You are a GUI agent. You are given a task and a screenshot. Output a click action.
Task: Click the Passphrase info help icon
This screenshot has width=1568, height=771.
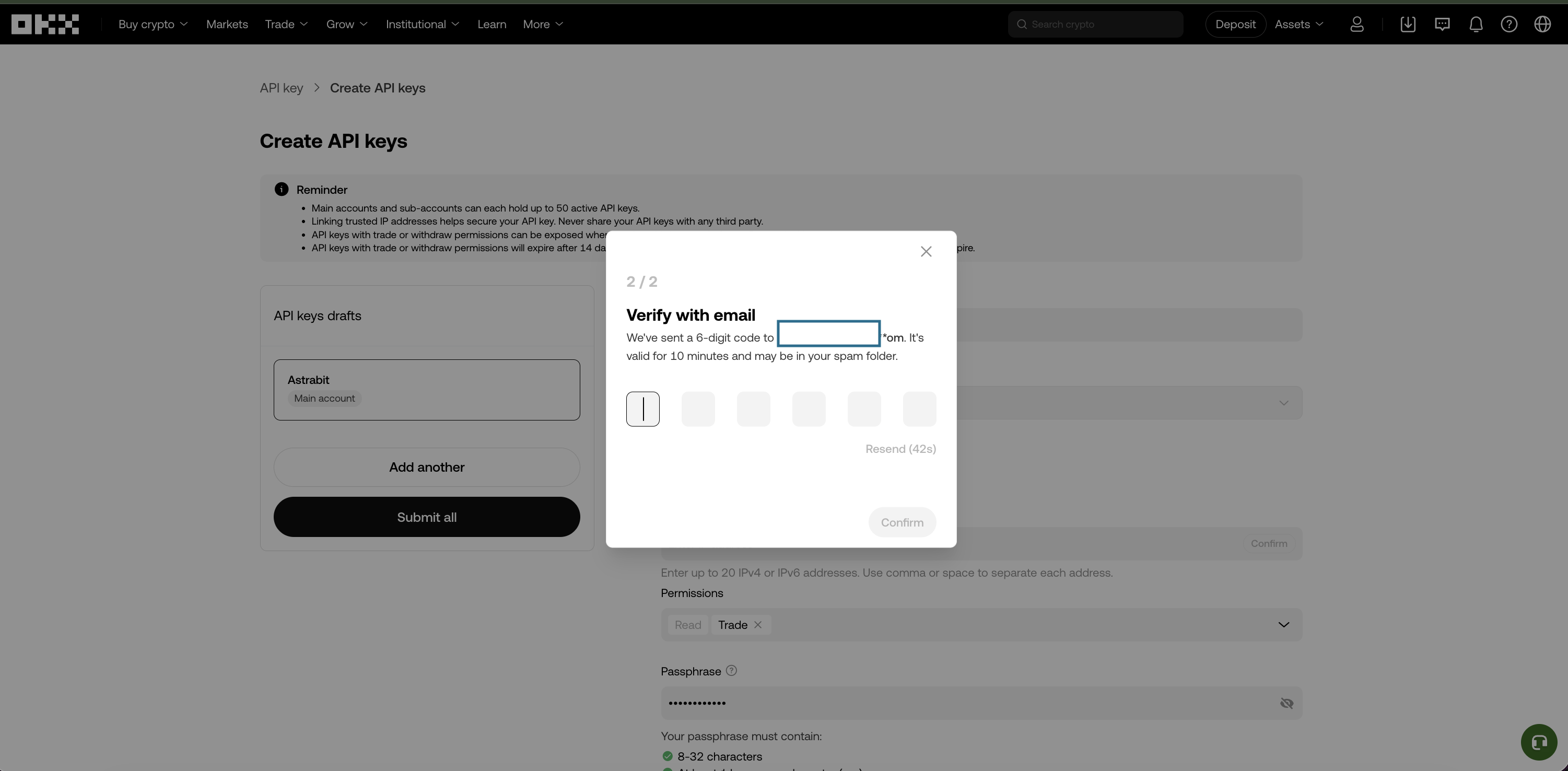[732, 671]
